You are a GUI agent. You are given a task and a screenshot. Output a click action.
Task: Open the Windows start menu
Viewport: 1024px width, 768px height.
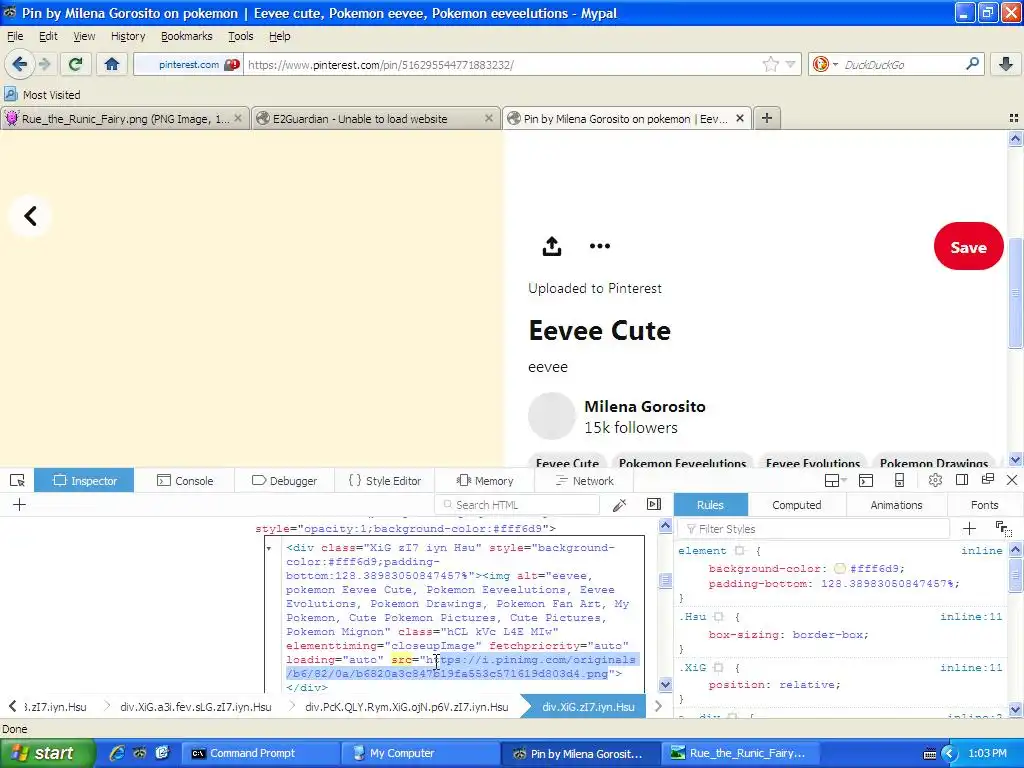click(48, 753)
